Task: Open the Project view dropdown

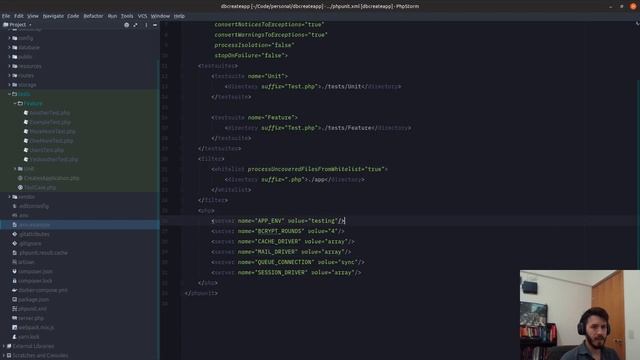Action: click(x=17, y=25)
